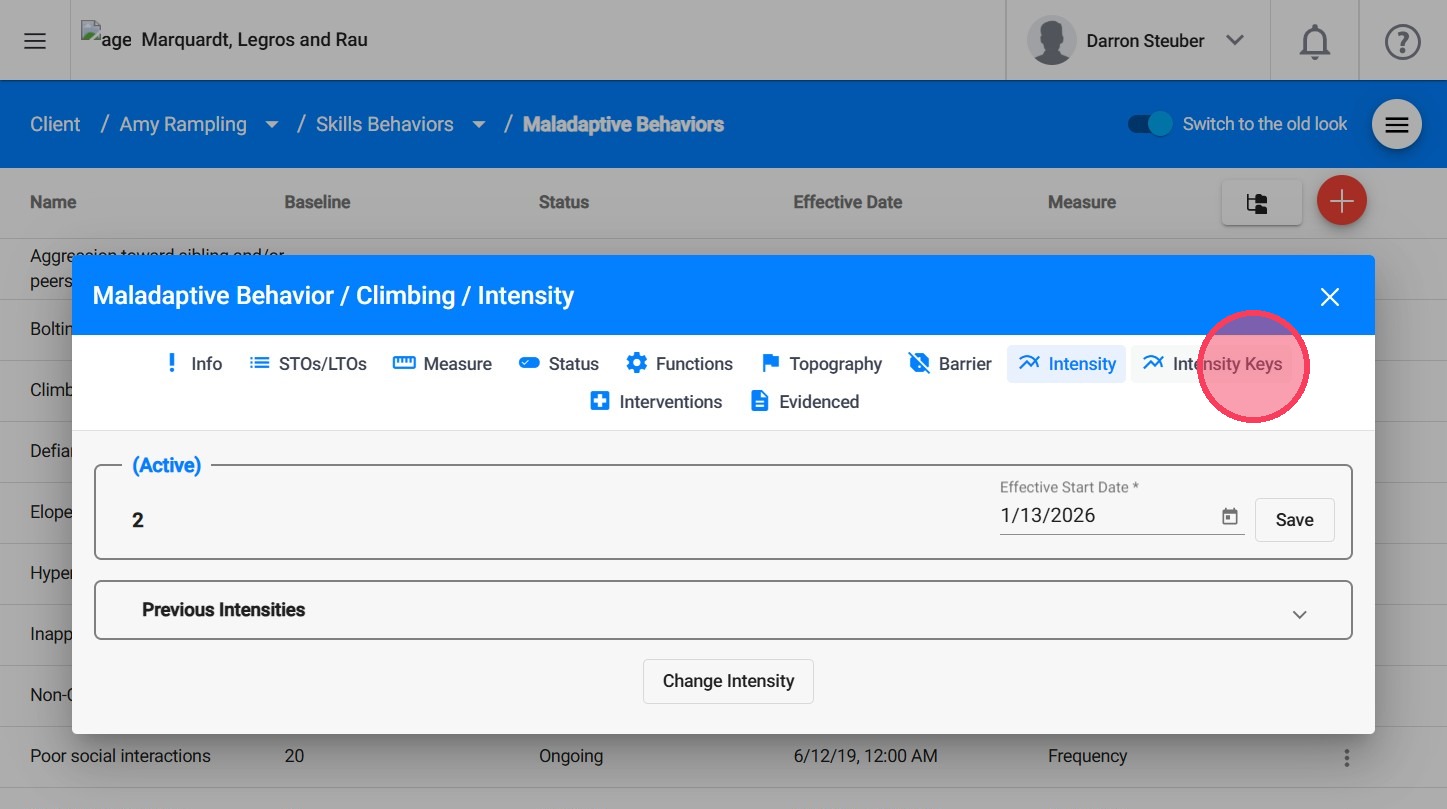Switch to the Topography tab
The width and height of the screenshot is (1447, 809).
pyautogui.click(x=821, y=364)
